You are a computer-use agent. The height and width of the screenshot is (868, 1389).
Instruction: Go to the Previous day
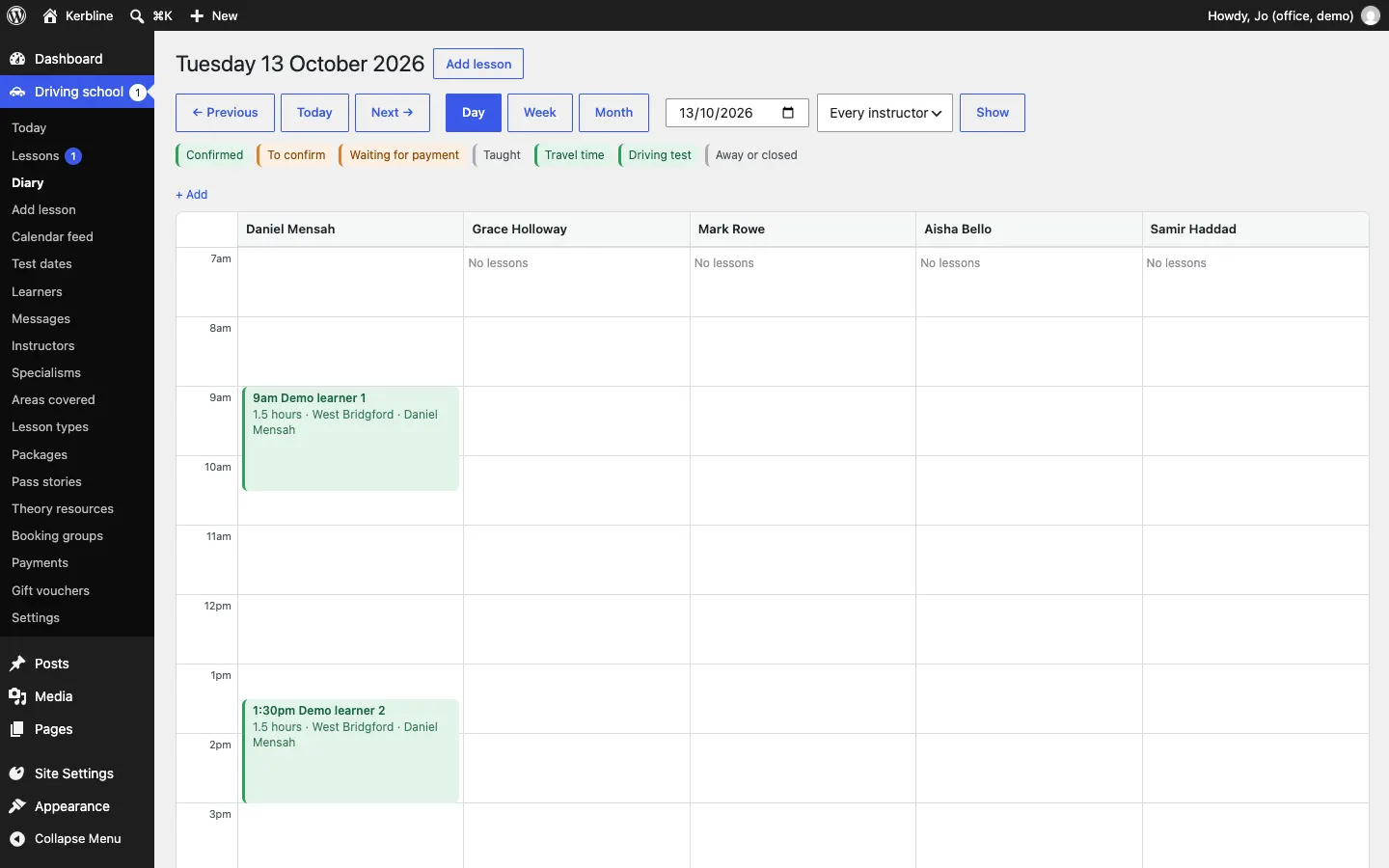(x=225, y=113)
